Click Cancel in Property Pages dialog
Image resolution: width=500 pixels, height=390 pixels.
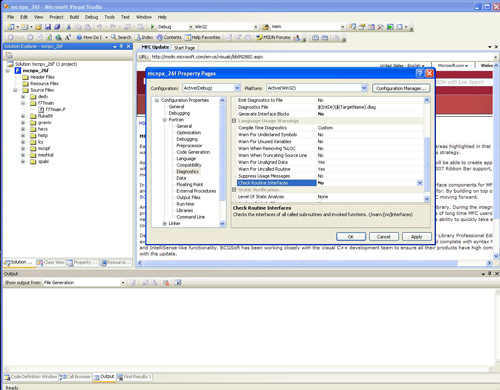(x=384, y=237)
